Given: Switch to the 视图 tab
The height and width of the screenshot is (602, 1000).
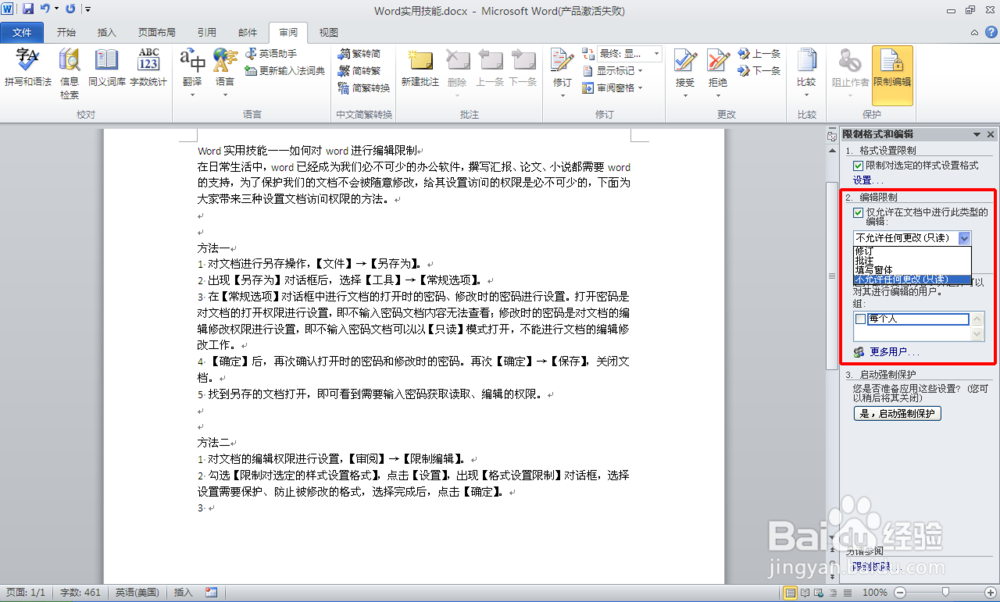Looking at the screenshot, I should tap(328, 32).
